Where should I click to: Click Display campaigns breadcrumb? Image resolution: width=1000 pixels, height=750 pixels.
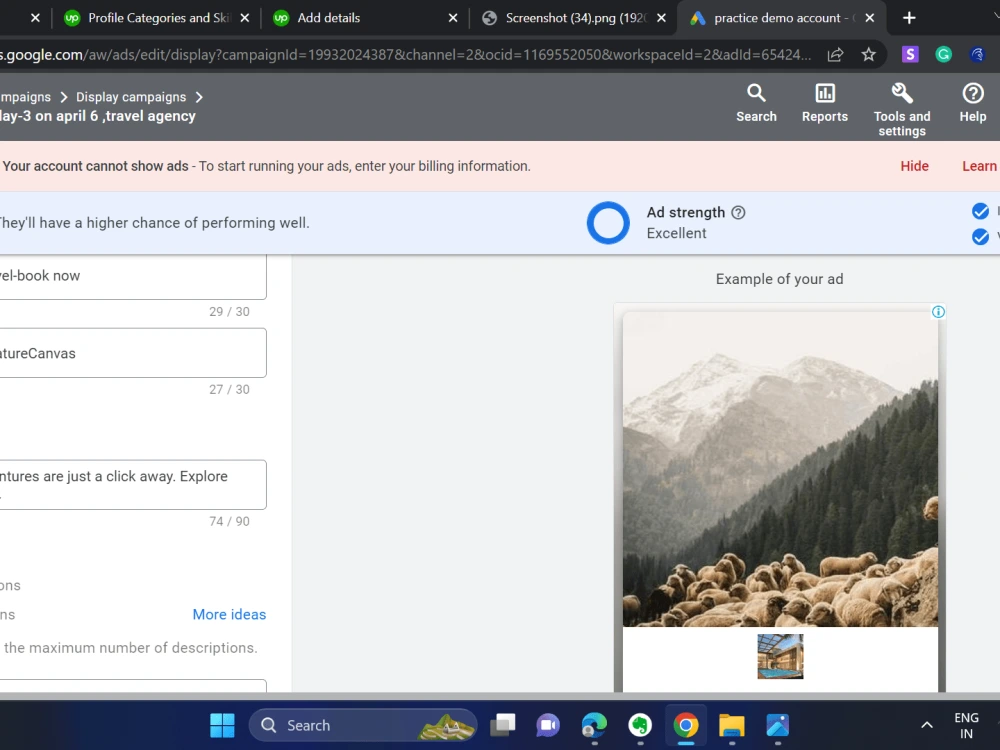(x=131, y=97)
